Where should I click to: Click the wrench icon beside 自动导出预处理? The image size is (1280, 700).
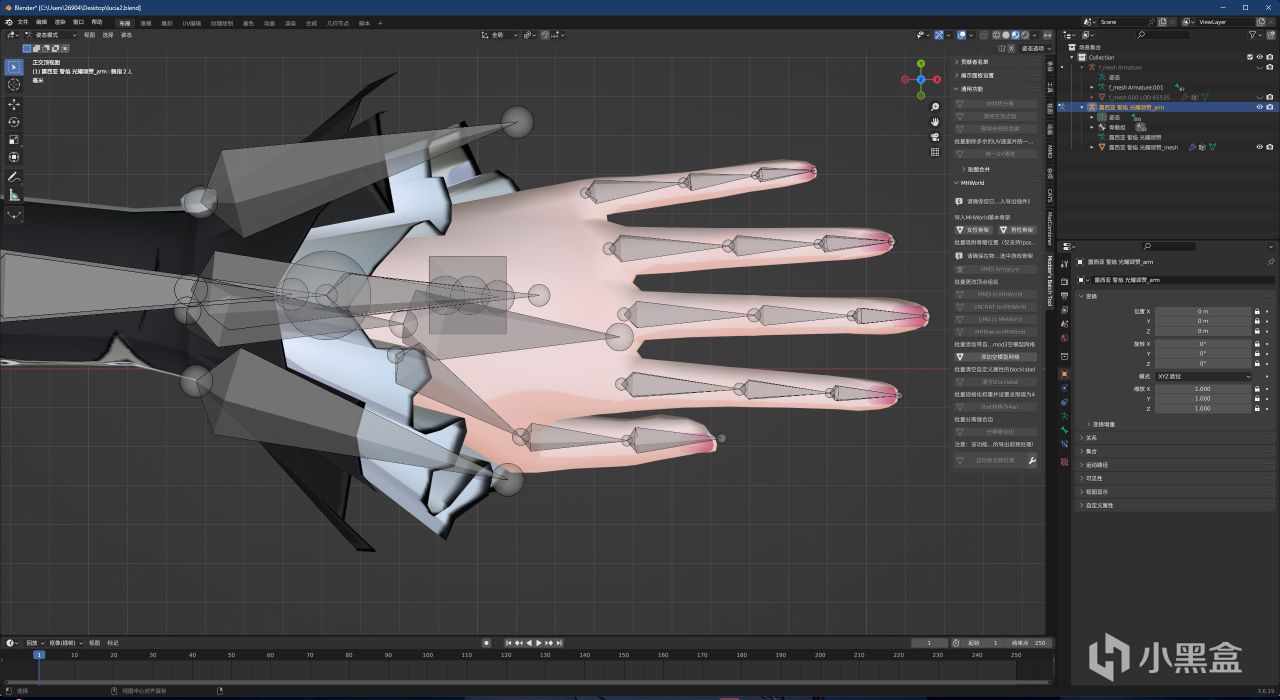click(1032, 460)
